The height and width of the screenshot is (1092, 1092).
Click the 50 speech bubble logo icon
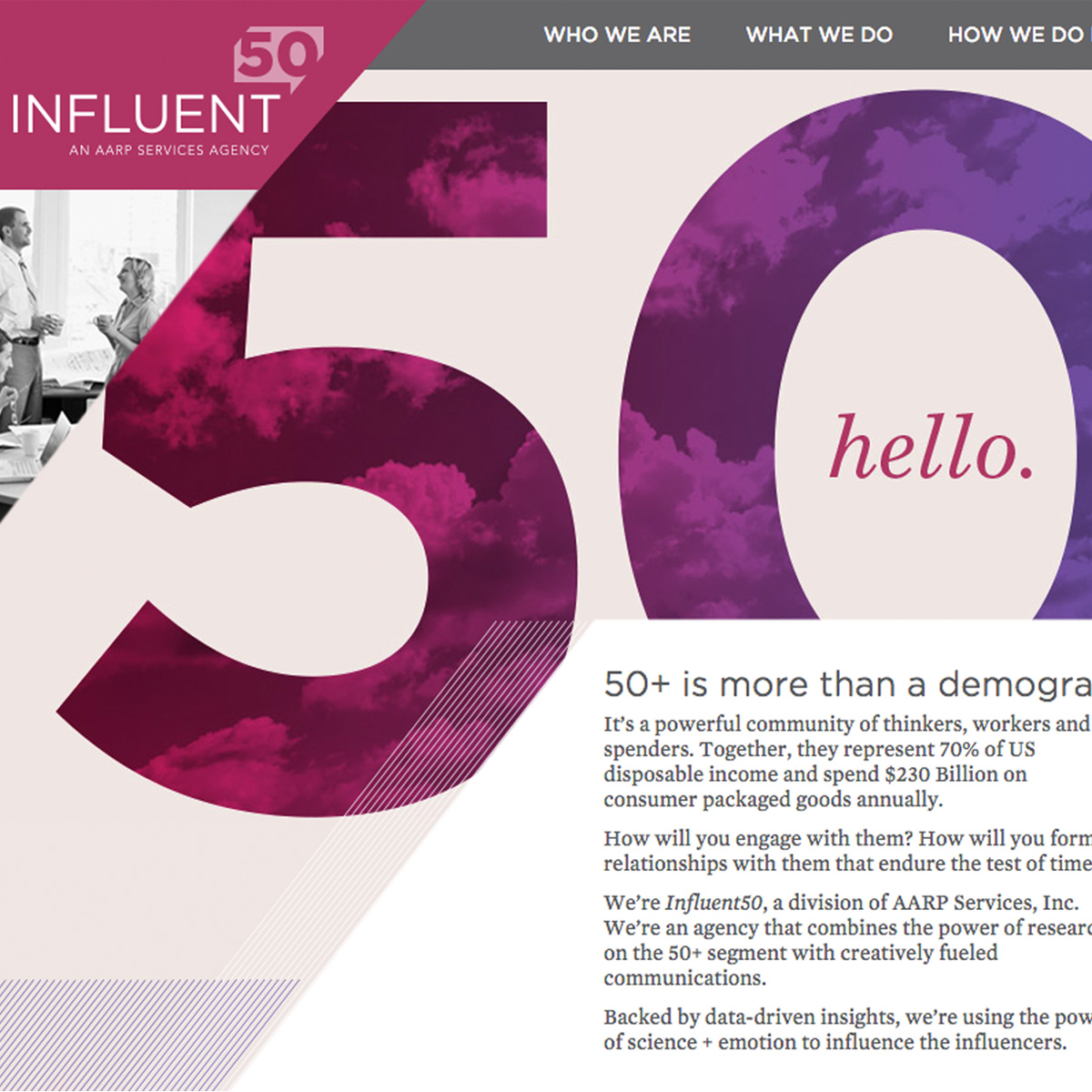[278, 58]
